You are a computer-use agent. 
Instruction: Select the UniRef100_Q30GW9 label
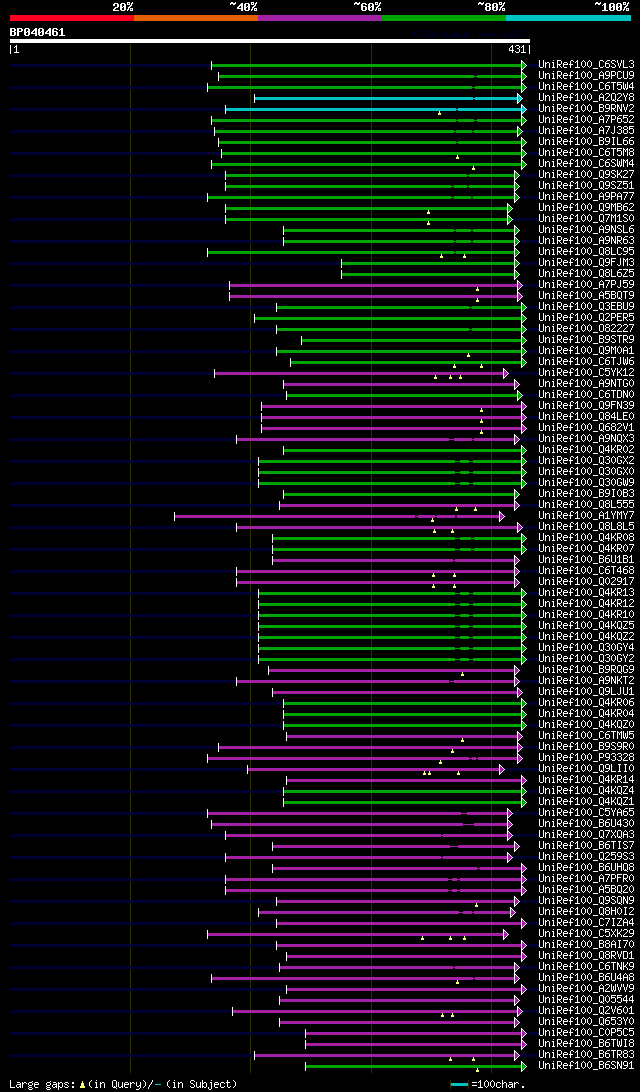(586, 483)
